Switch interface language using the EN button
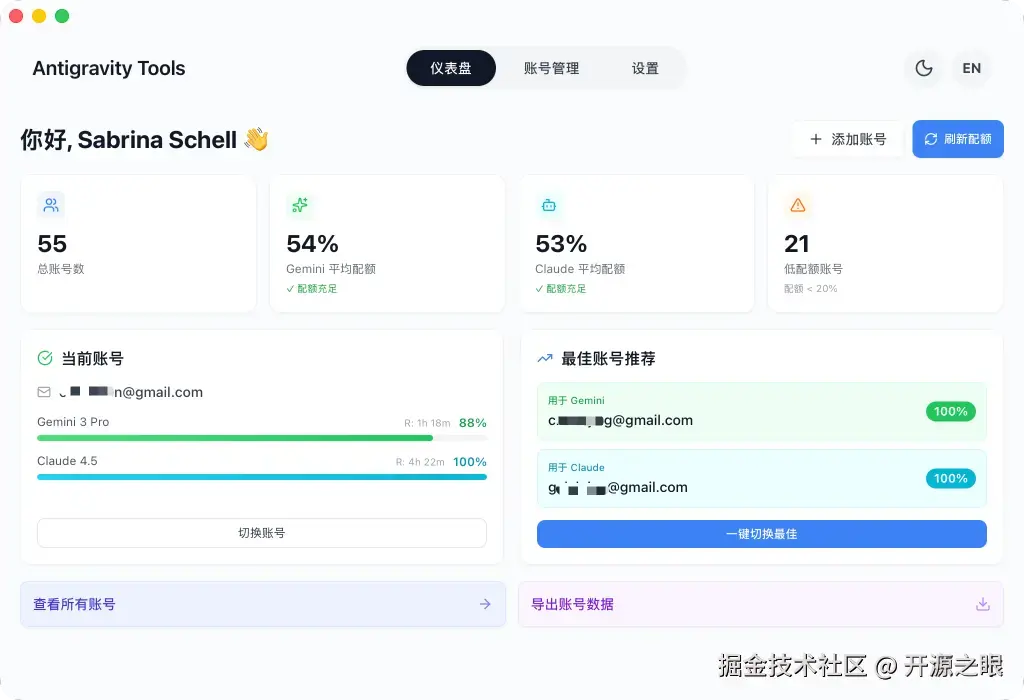This screenshot has width=1024, height=700. [971, 68]
